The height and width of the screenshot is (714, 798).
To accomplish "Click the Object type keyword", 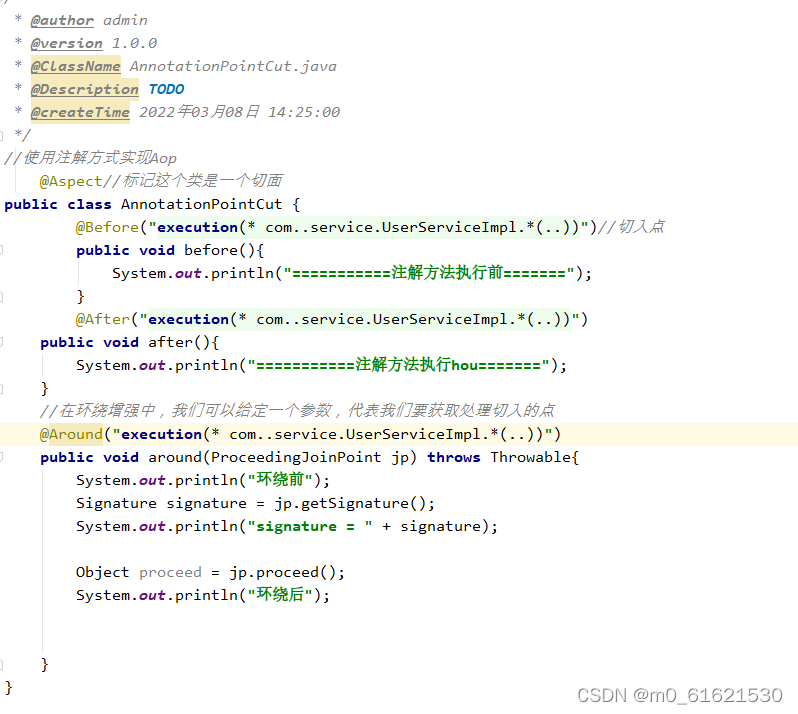I will point(102,572).
